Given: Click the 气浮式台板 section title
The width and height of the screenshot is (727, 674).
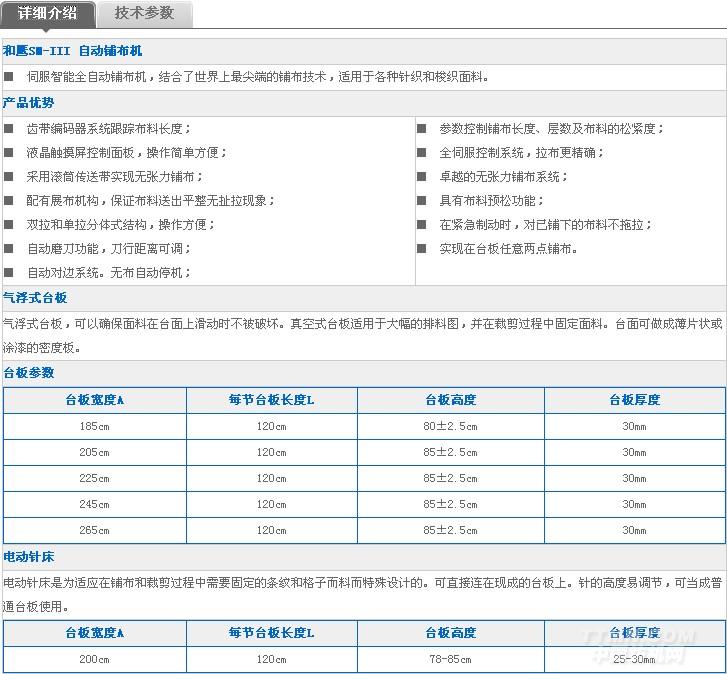Looking at the screenshot, I should click(x=35, y=298).
